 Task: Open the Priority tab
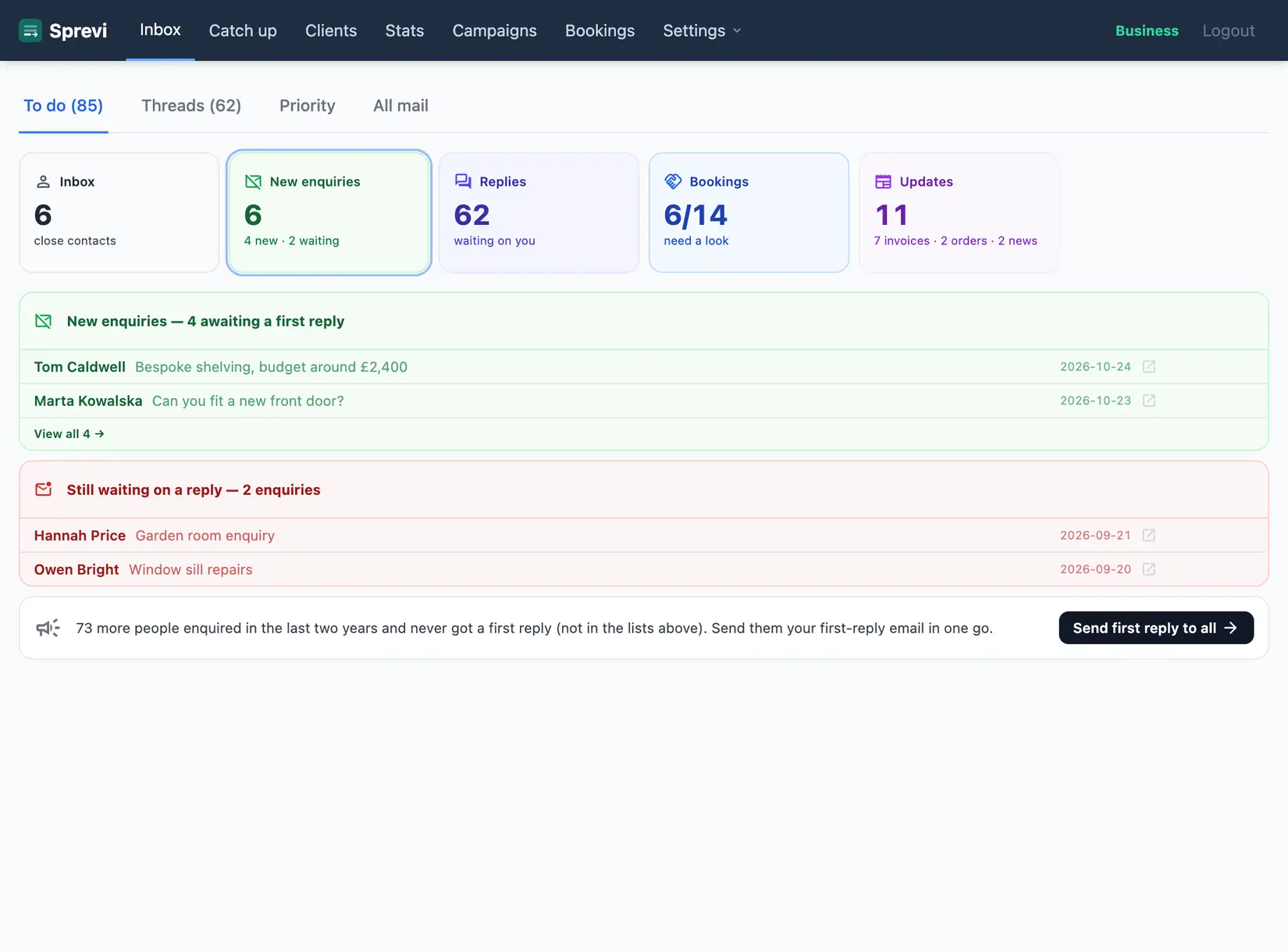click(x=308, y=105)
